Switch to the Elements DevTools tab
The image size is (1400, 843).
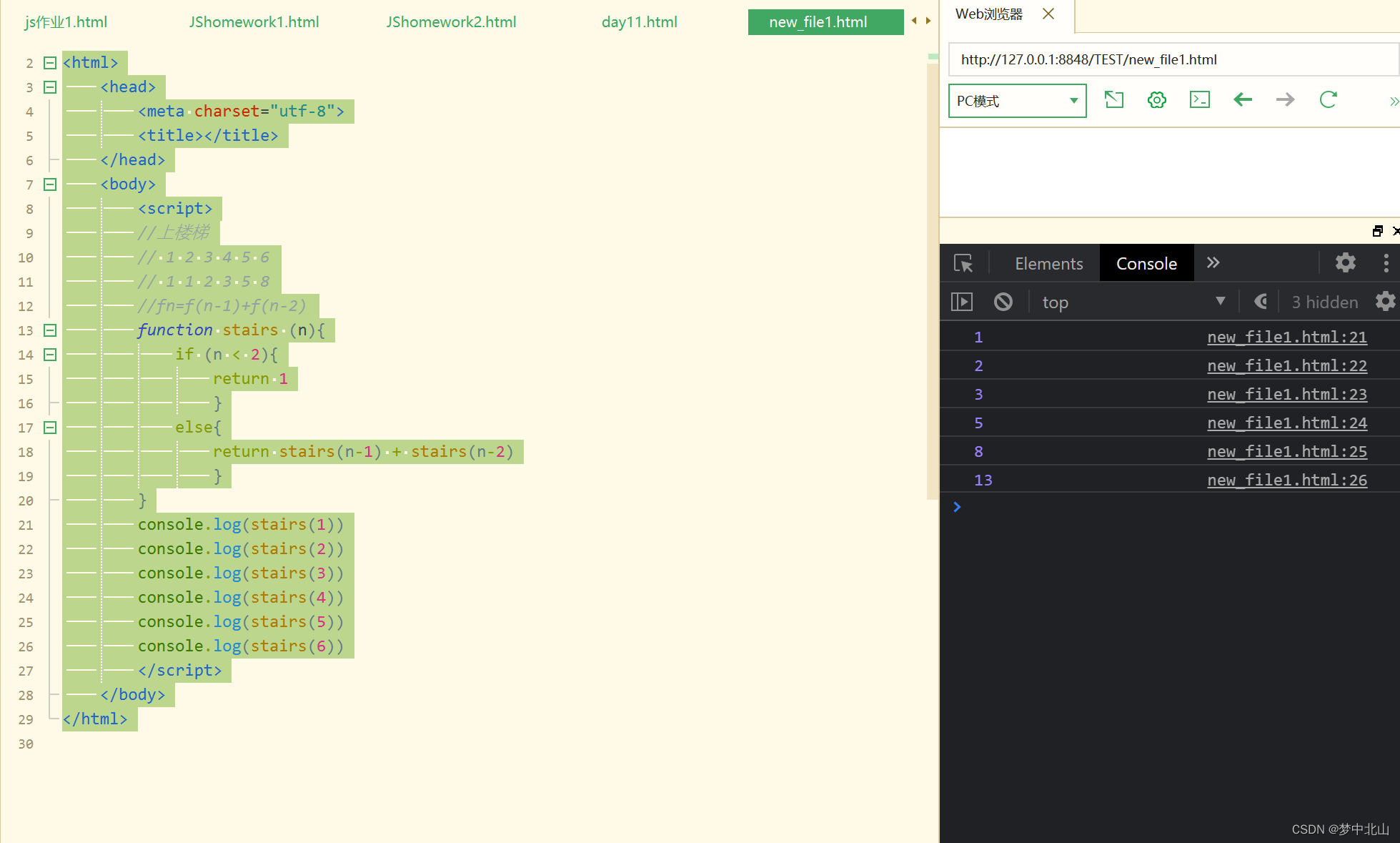click(1048, 263)
